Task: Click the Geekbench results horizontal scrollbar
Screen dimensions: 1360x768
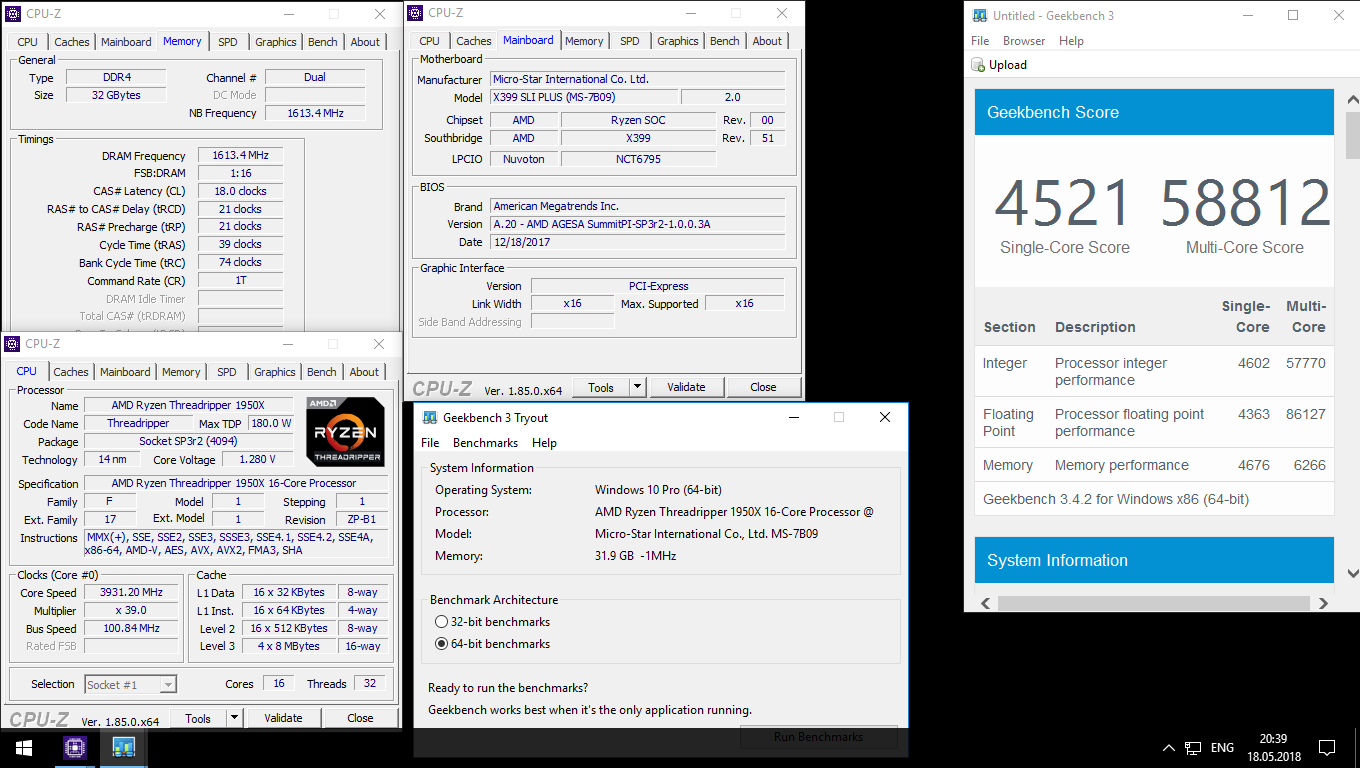Action: click(1154, 603)
